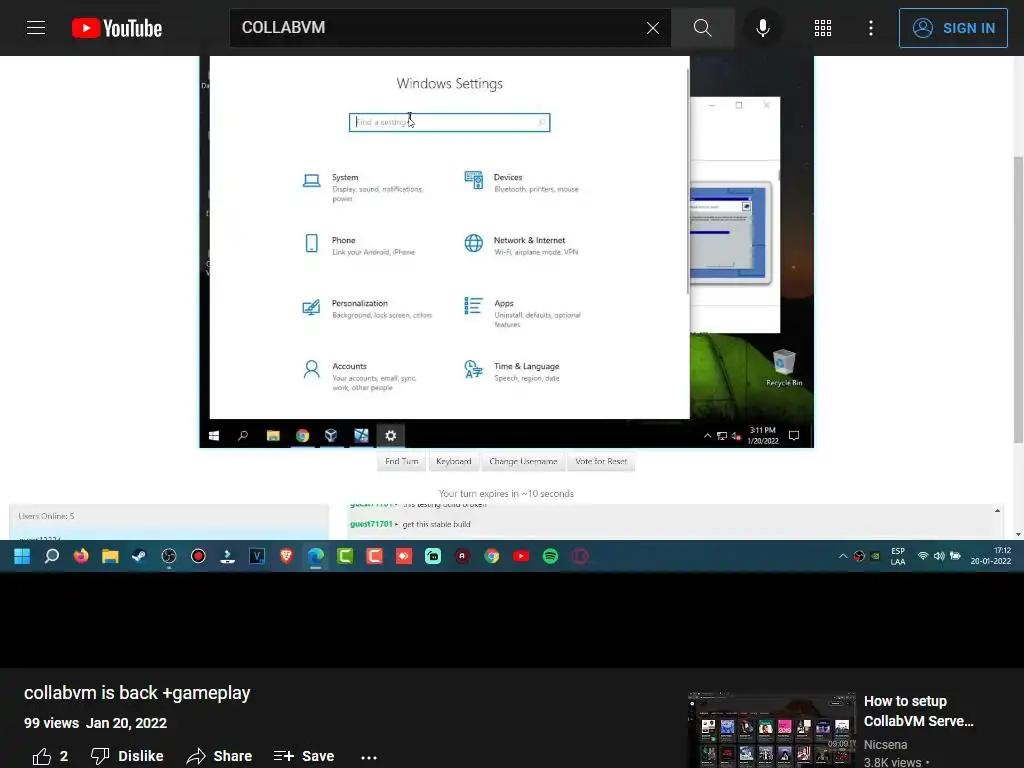
Task: Open Phone settings category
Action: point(359,246)
